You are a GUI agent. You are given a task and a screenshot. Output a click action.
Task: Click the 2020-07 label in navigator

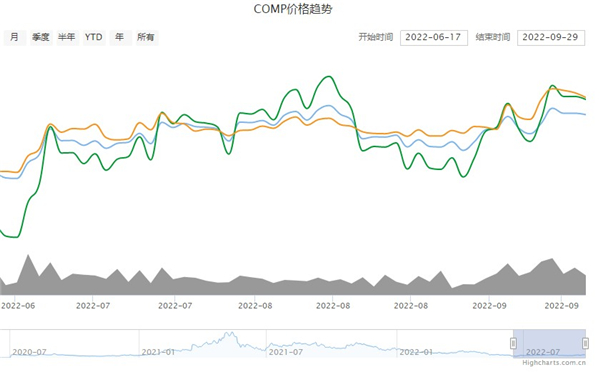pos(29,352)
